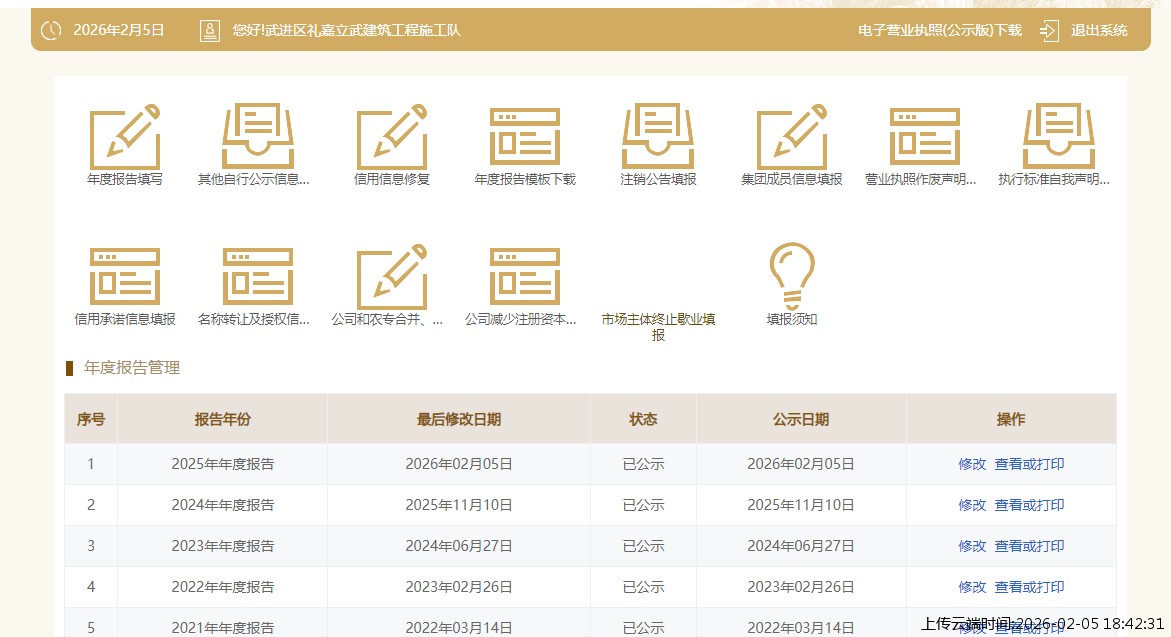Click the 填报须知 lightbulb icon

791,276
